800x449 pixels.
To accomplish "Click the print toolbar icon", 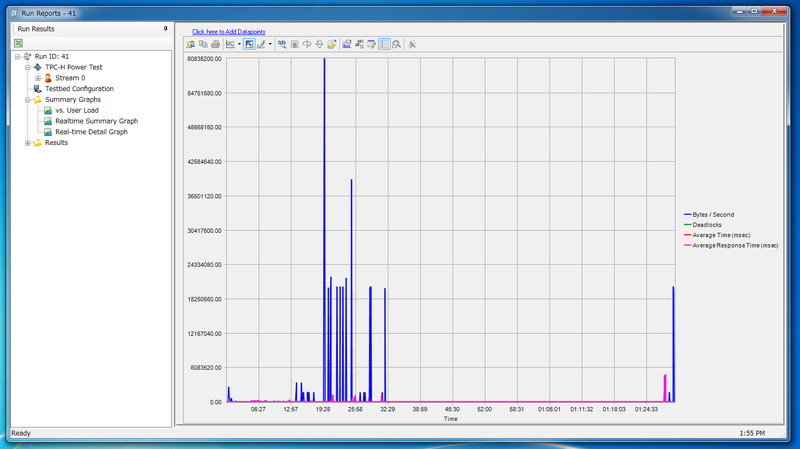I will pos(215,44).
